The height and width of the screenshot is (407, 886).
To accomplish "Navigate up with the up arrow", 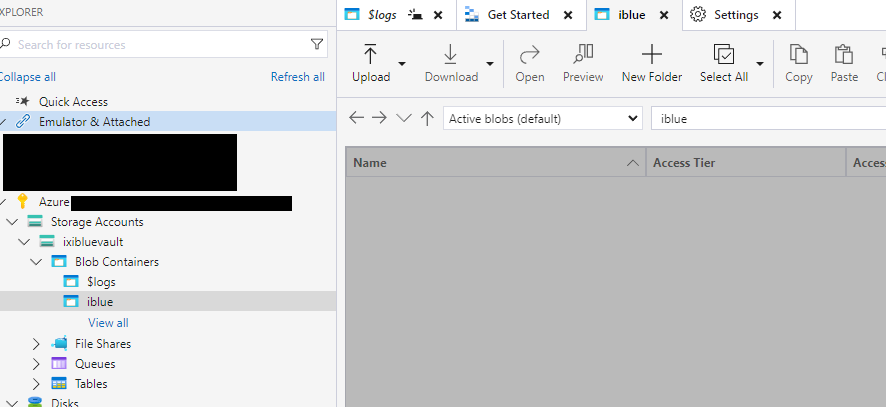I will 427,118.
